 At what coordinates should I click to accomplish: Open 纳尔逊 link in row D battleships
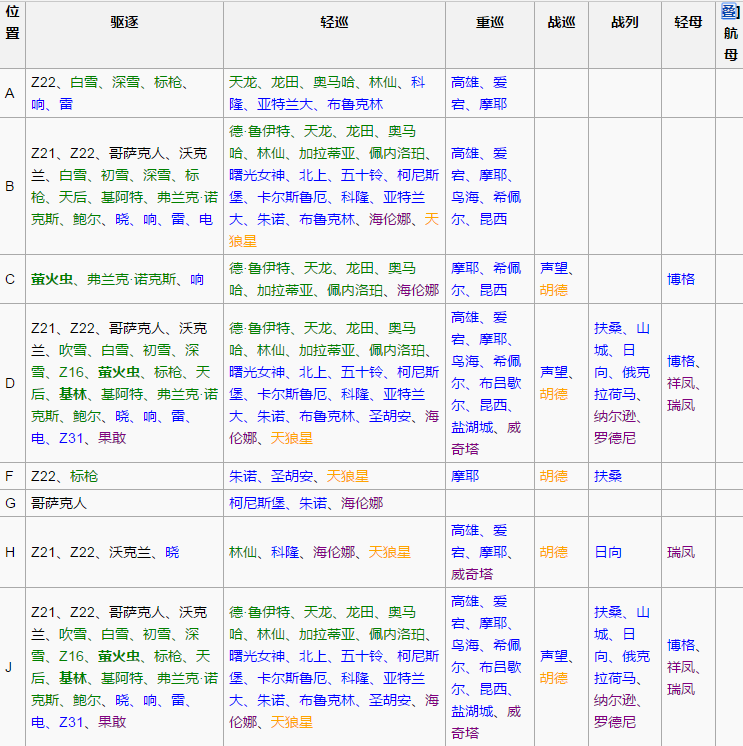(x=615, y=416)
